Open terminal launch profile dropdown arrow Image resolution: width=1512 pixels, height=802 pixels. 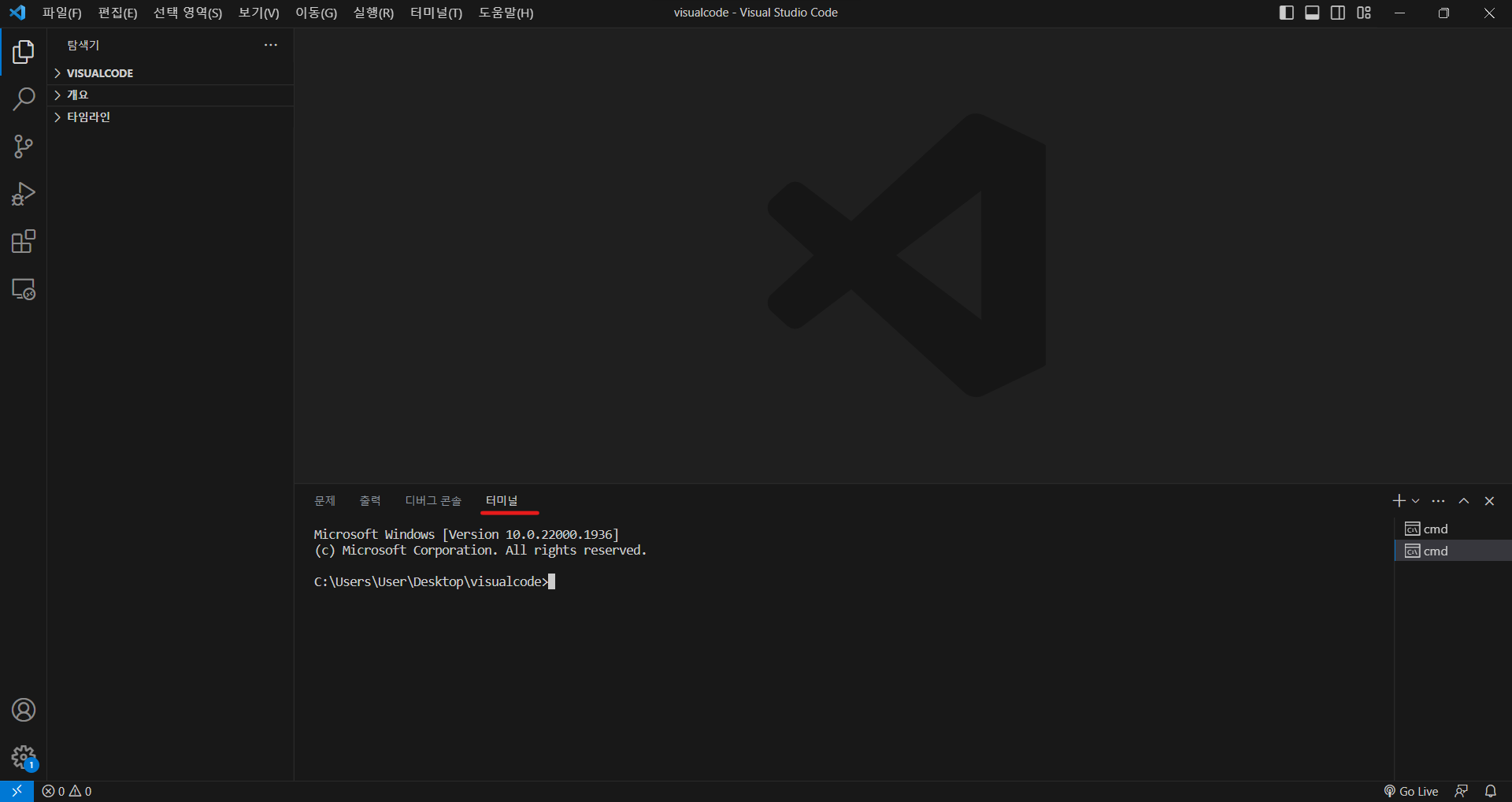coord(1415,500)
